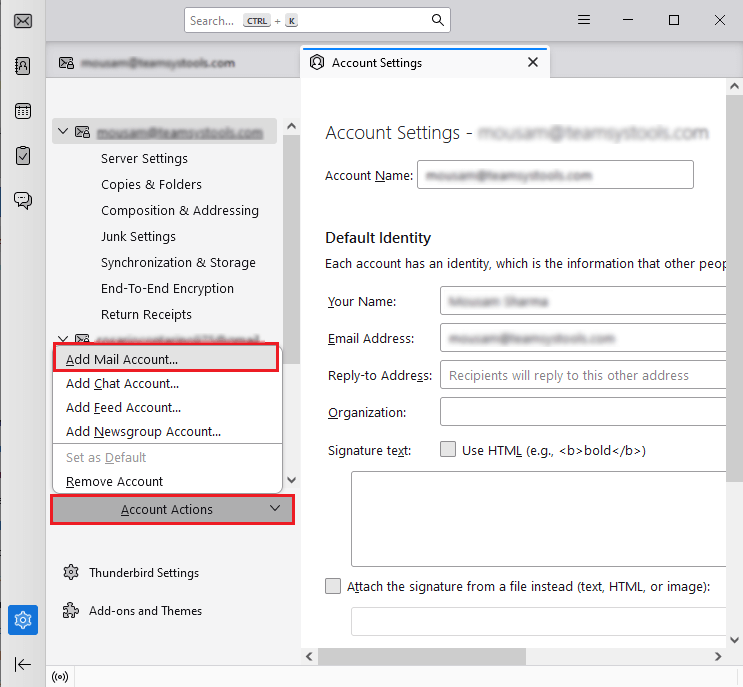Click the Add-ons puzzle piece icon
Image resolution: width=743 pixels, height=687 pixels.
71,610
